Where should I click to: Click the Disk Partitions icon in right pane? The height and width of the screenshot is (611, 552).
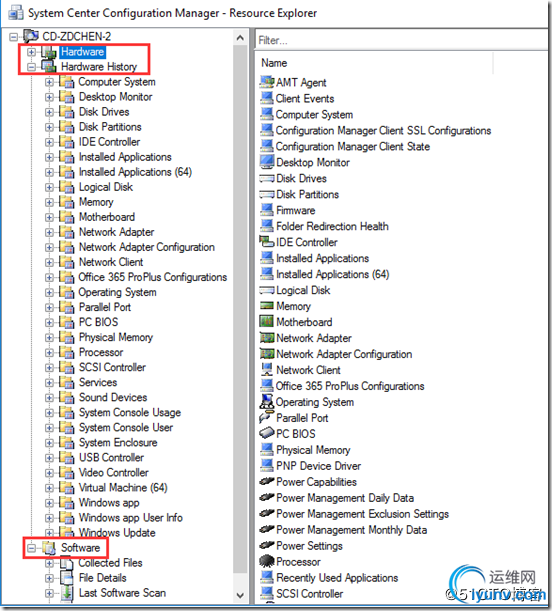[x=267, y=194]
